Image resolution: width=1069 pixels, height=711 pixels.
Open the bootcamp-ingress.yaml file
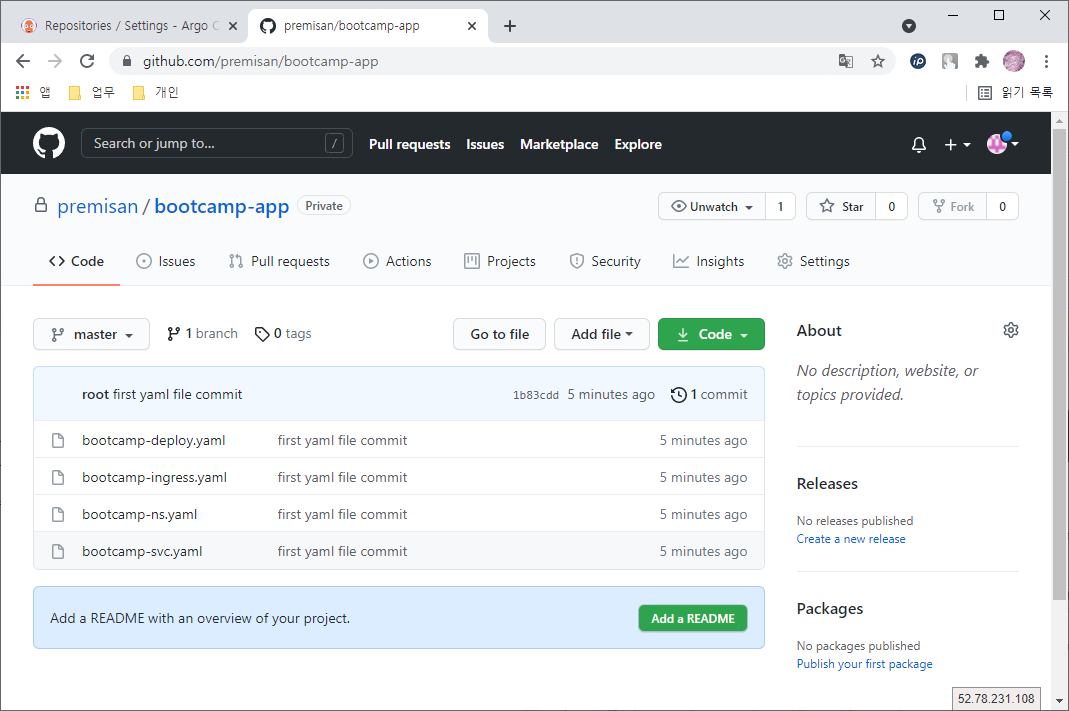point(155,477)
